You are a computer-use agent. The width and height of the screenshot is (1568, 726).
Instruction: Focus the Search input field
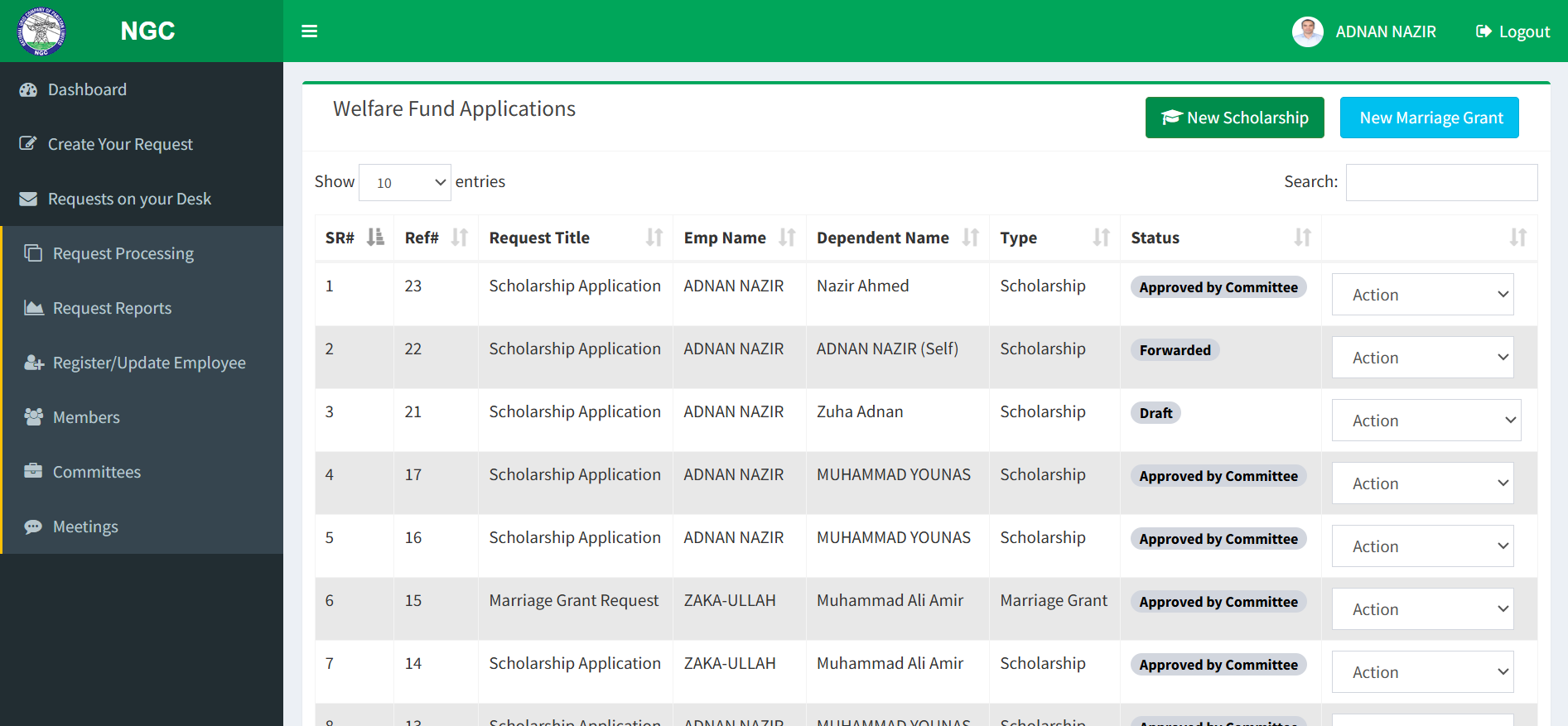(x=1441, y=182)
